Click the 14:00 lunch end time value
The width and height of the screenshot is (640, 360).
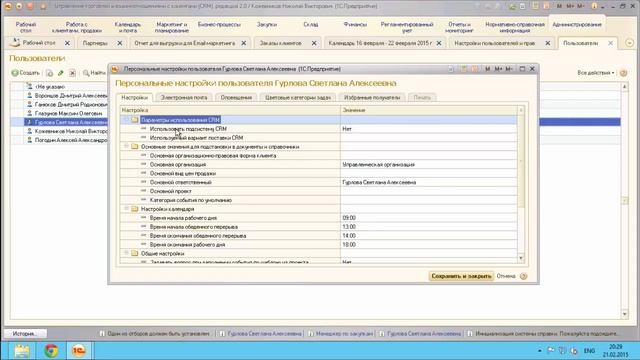[429, 236]
